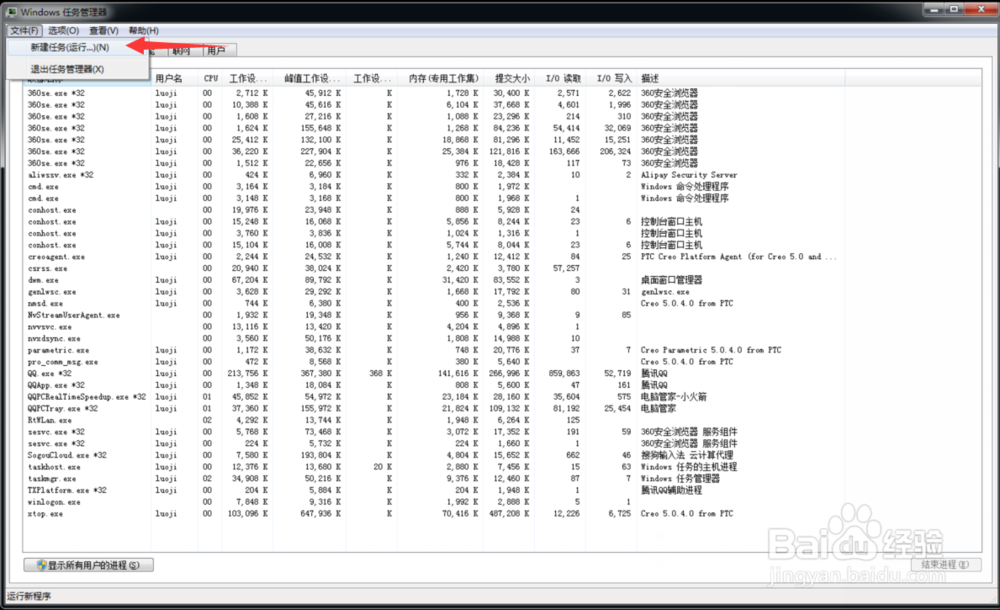This screenshot has width=1000, height=610.
Task: Click the 桌面窗口管理器 description
Action: pos(671,280)
